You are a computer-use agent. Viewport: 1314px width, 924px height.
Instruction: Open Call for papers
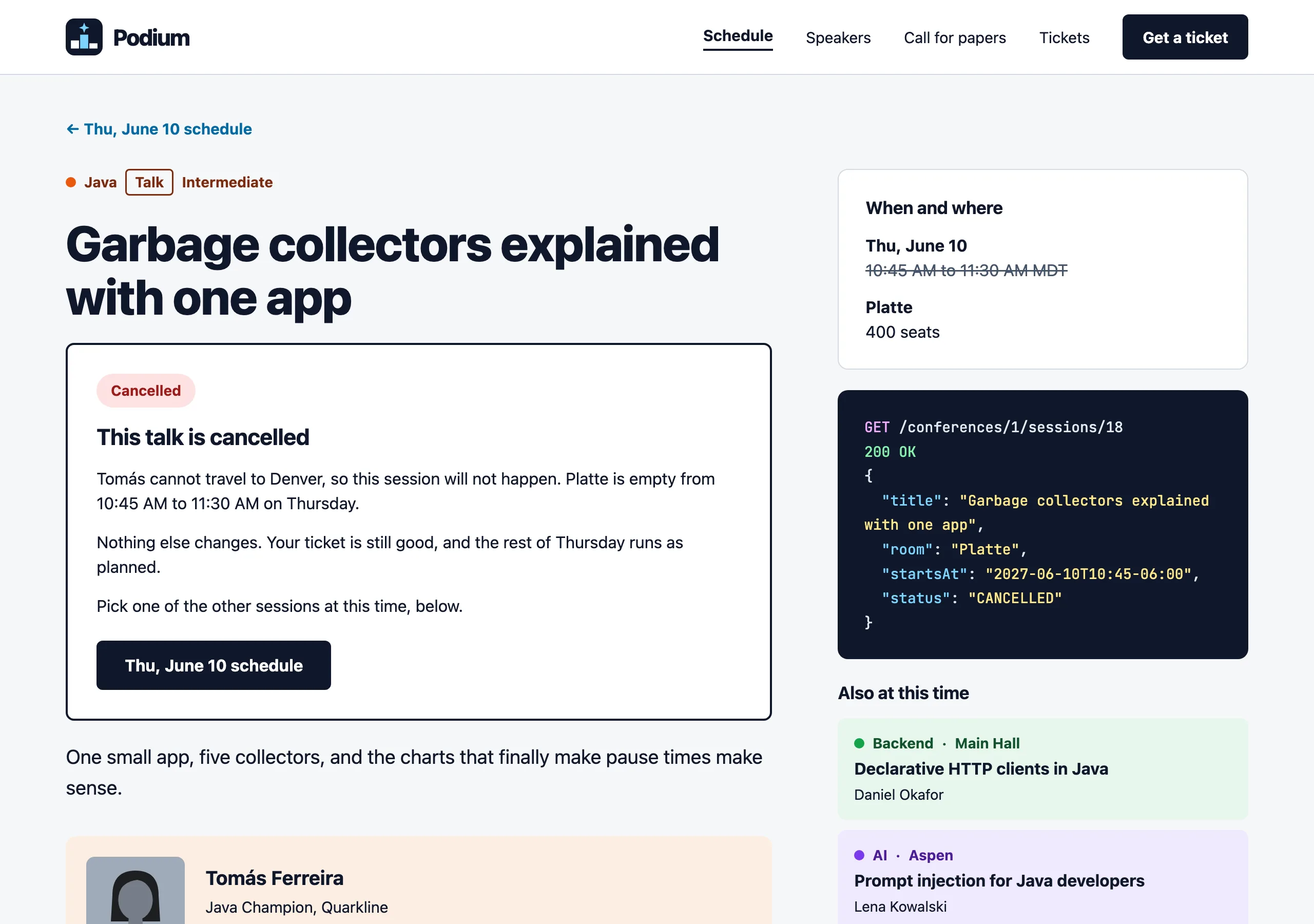pos(955,38)
